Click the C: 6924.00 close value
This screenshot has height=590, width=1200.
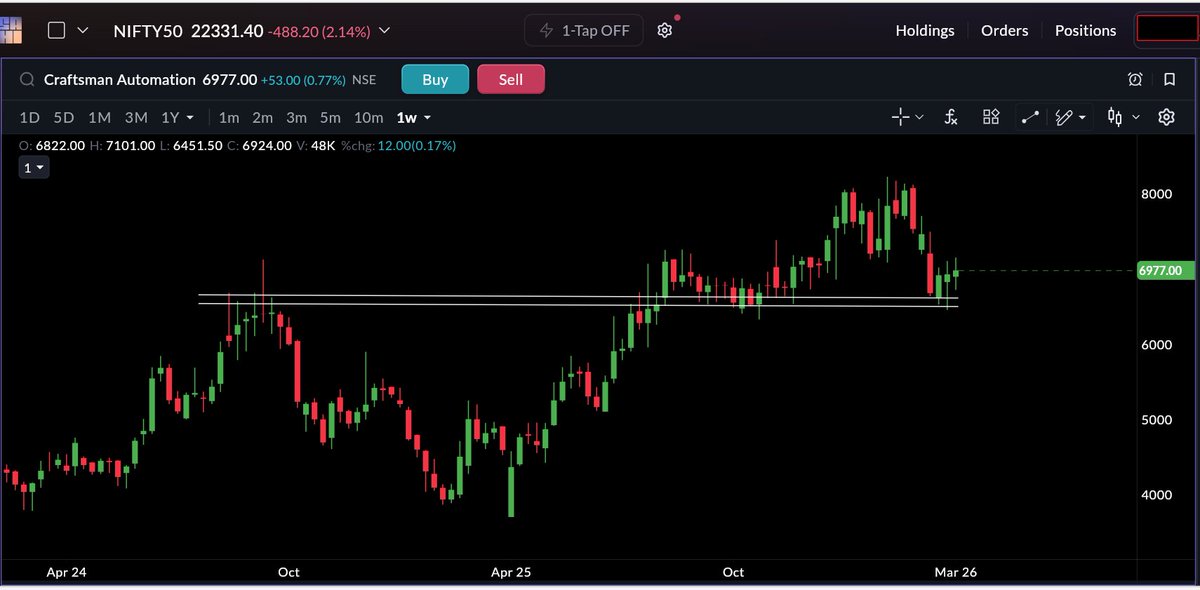262,146
